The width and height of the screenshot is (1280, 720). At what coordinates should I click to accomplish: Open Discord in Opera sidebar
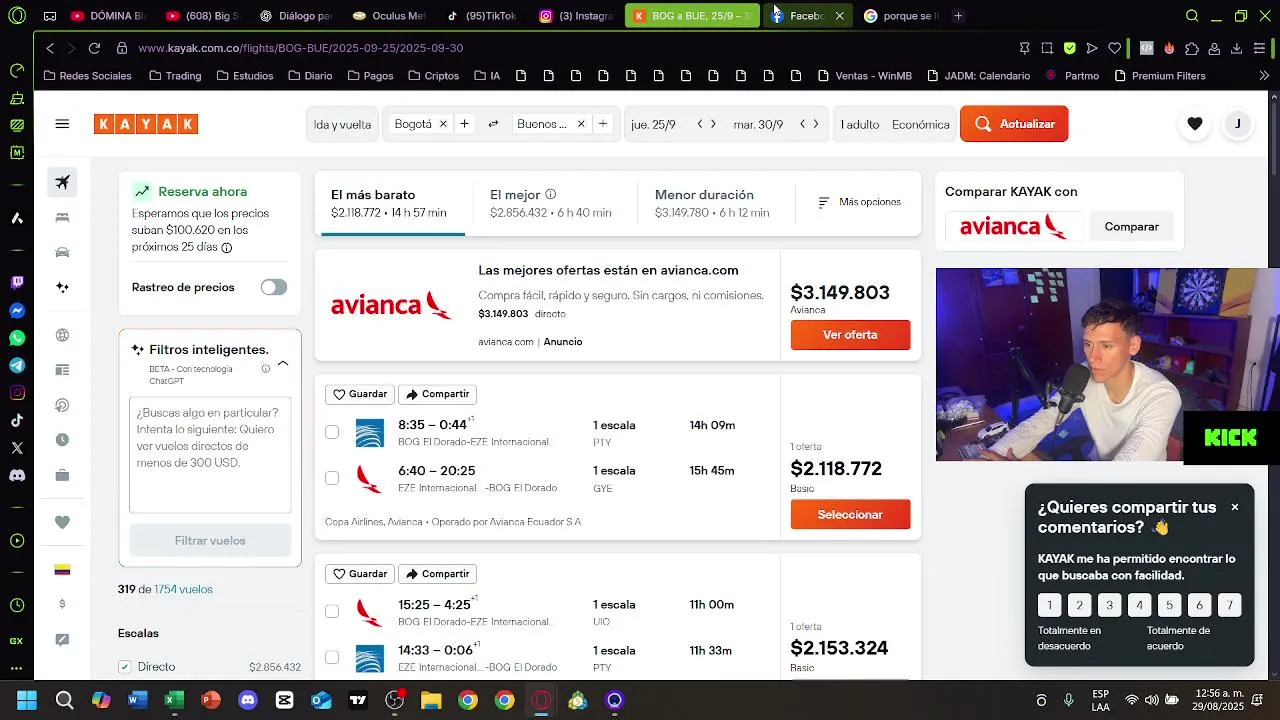click(x=17, y=475)
